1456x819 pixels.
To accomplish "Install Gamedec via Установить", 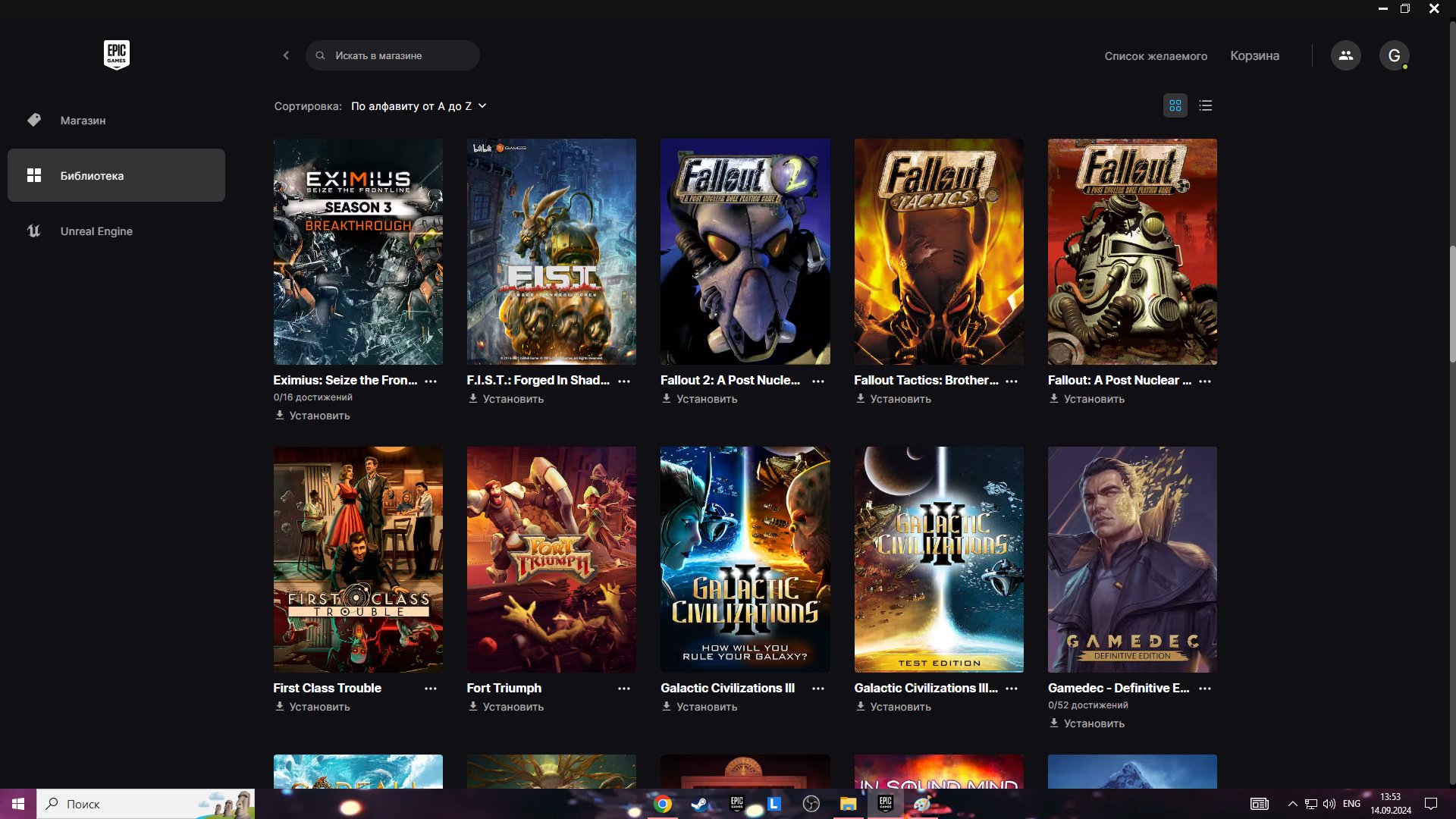I will pyautogui.click(x=1087, y=723).
